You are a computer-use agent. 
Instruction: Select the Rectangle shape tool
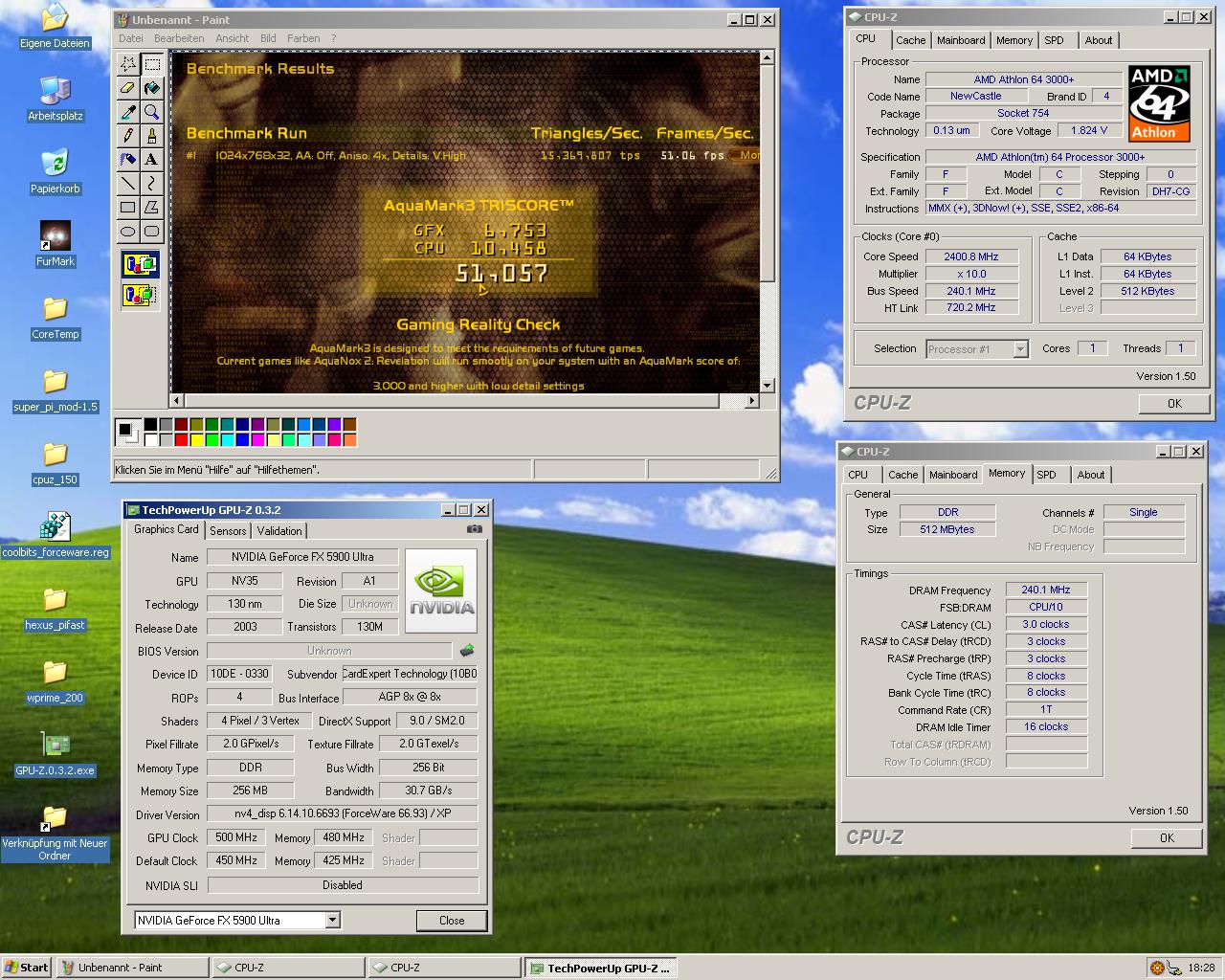[128, 207]
